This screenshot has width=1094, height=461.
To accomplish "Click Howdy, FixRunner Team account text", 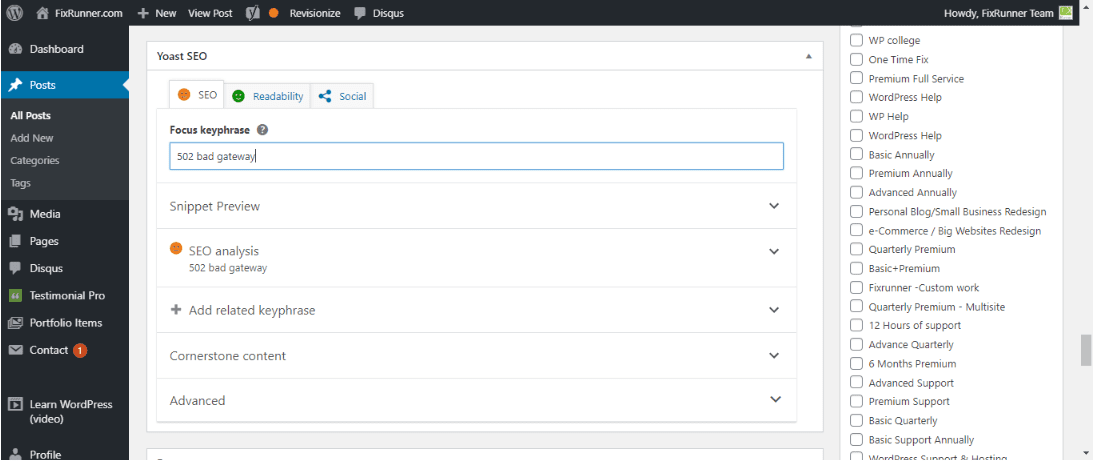I will click(998, 13).
